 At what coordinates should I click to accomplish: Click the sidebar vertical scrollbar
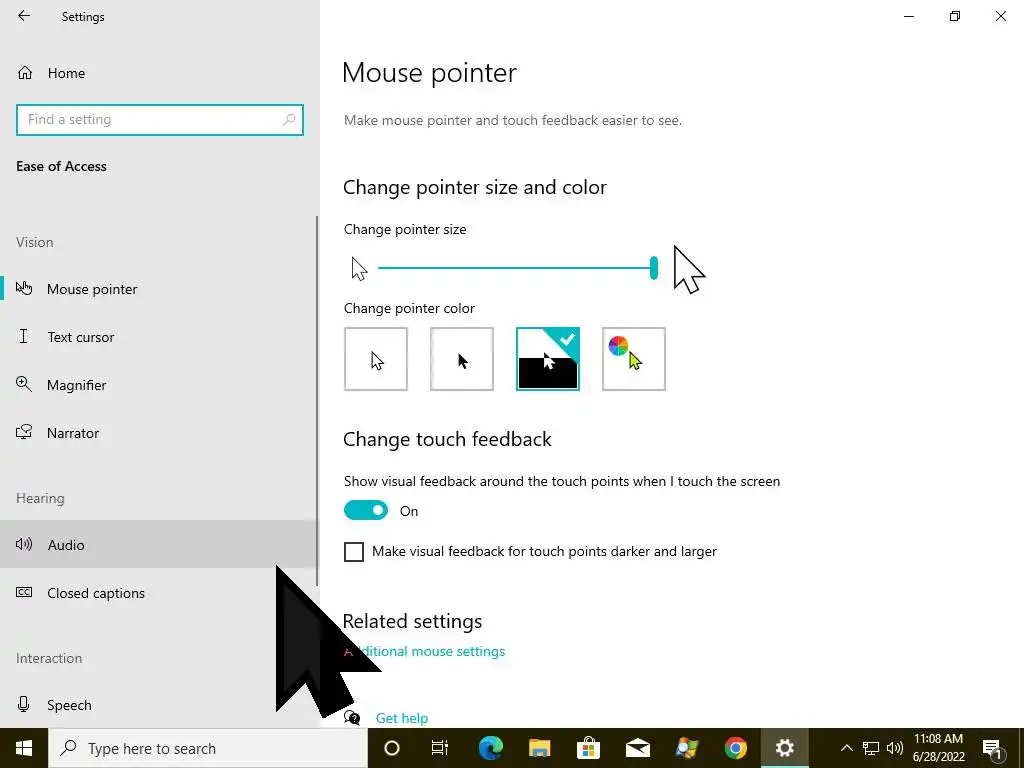[317, 401]
